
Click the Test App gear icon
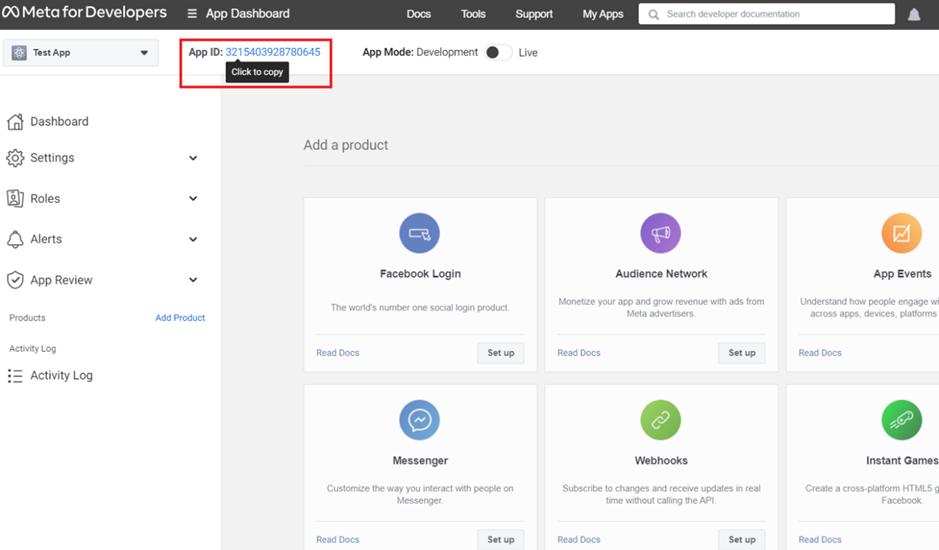coord(19,53)
